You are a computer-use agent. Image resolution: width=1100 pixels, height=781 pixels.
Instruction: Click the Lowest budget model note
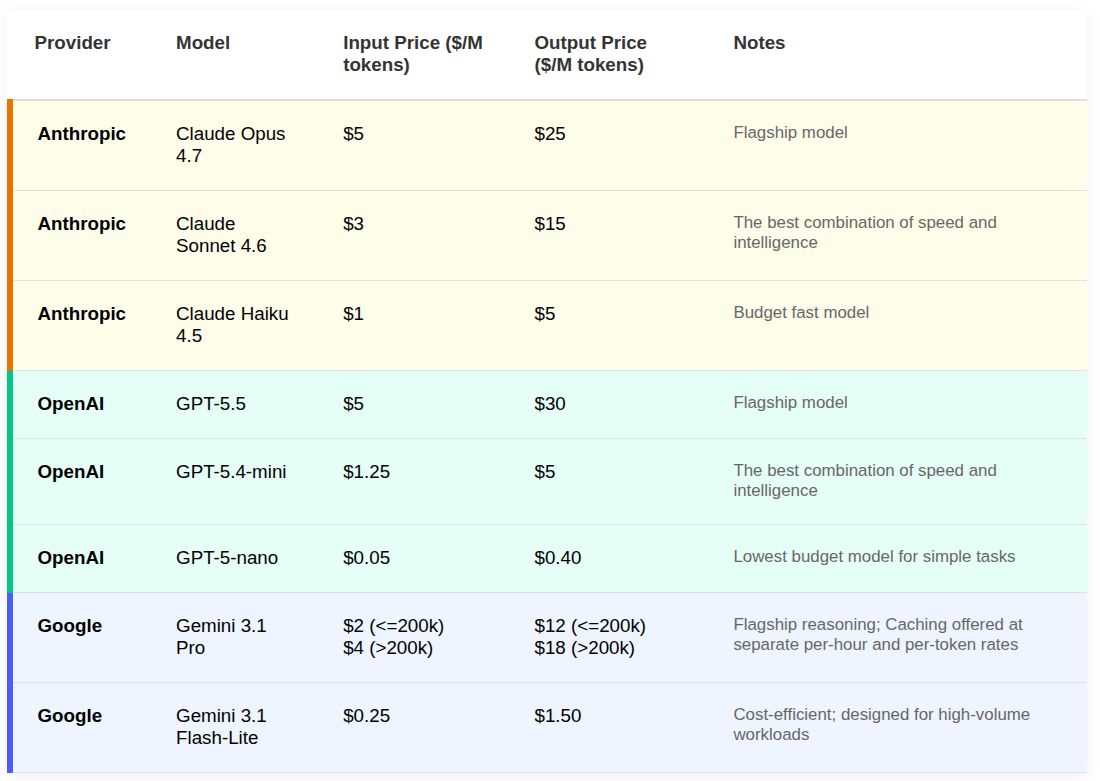coord(874,556)
